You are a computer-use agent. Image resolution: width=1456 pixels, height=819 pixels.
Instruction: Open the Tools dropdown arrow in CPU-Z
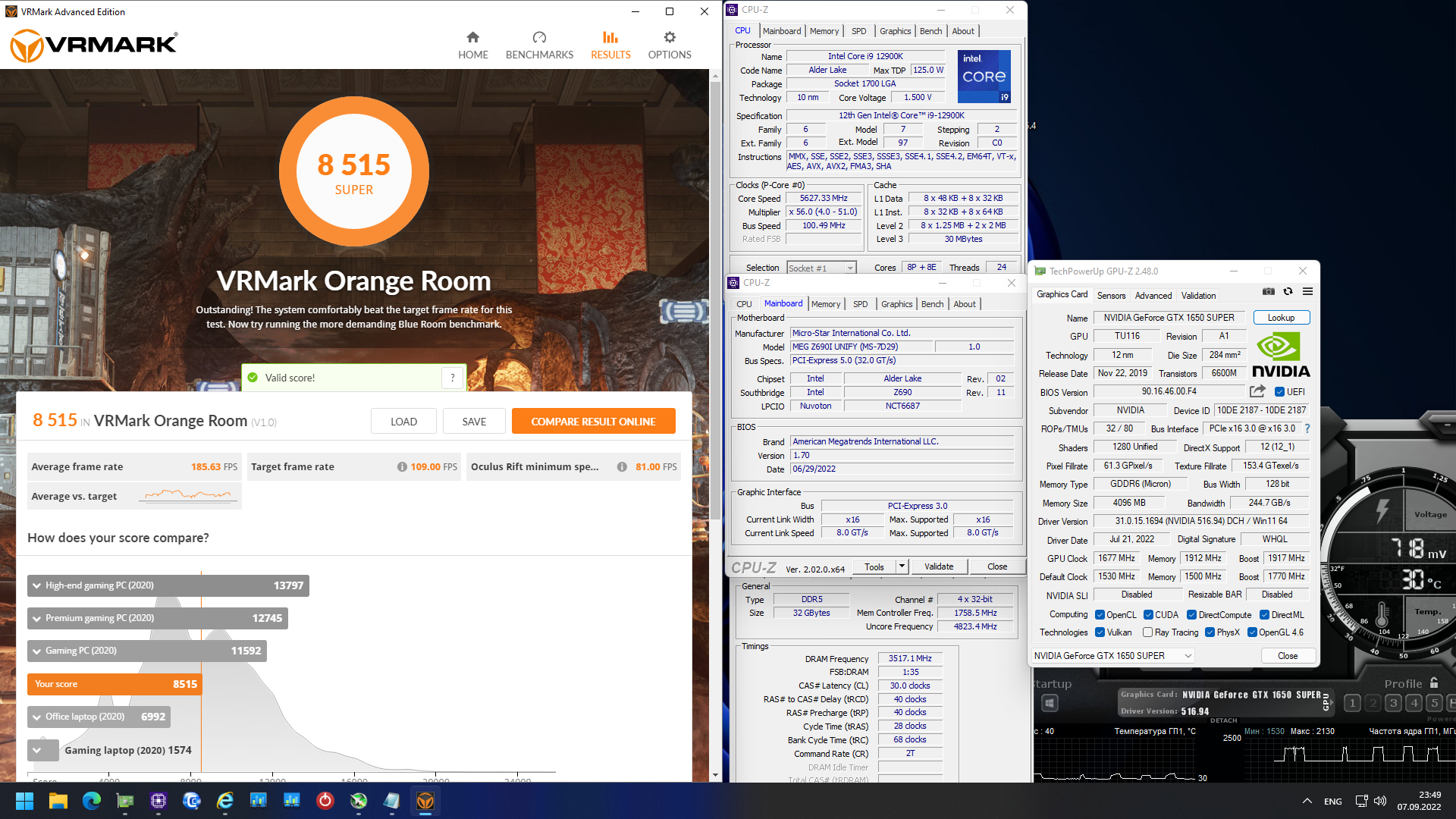[902, 566]
